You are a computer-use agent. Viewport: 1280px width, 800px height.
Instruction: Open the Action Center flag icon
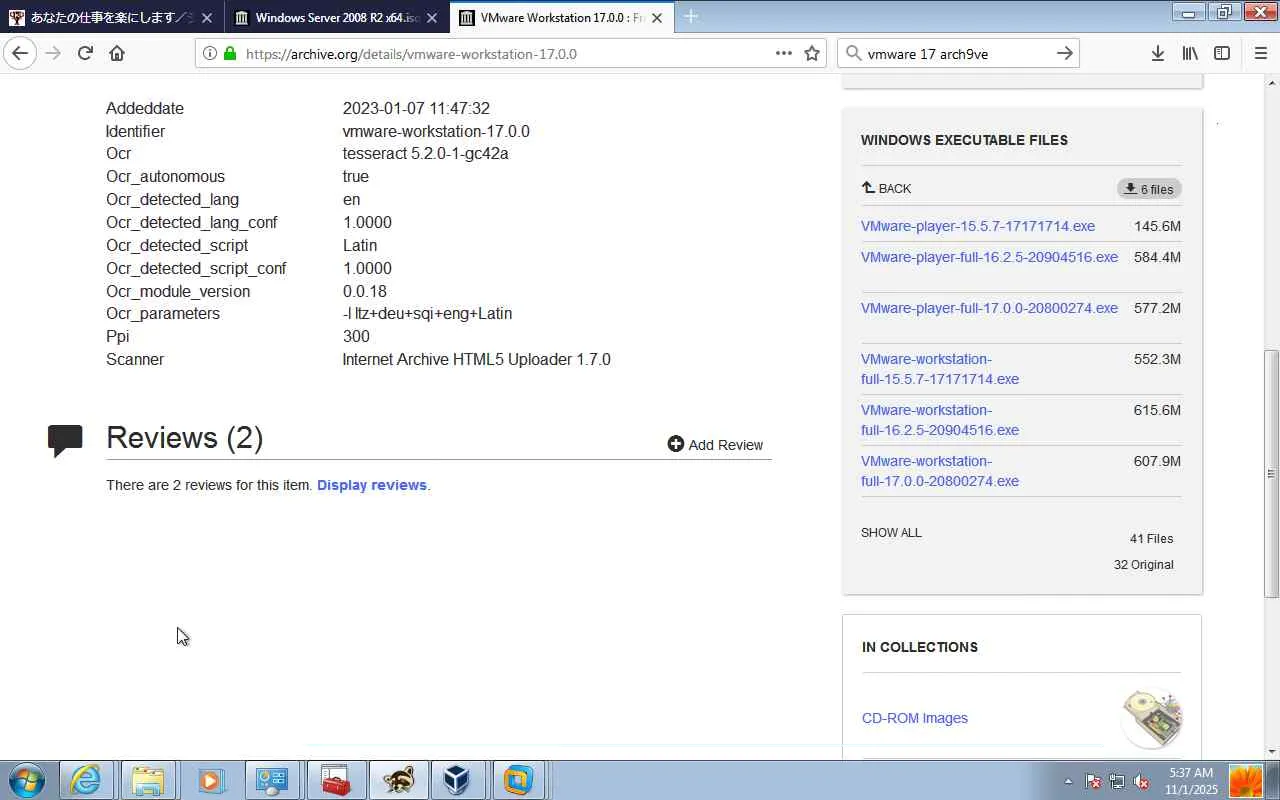1093,781
